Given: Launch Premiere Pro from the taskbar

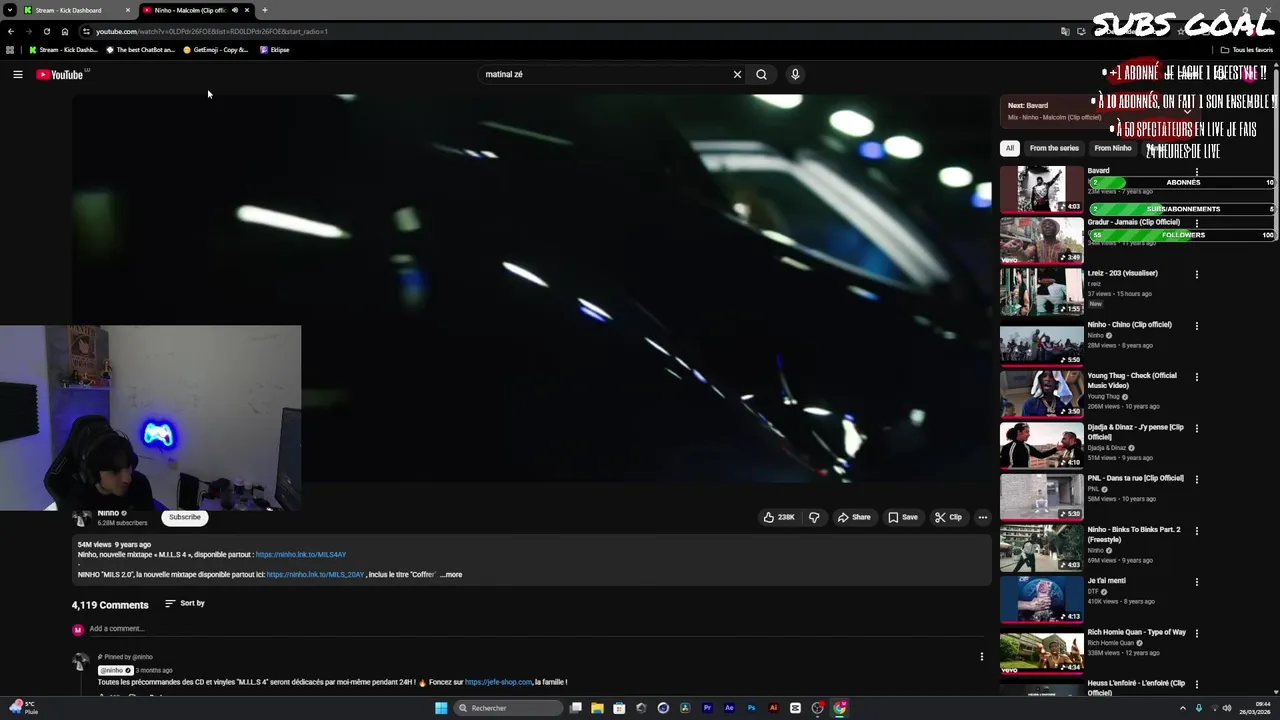Looking at the screenshot, I should coord(707,708).
